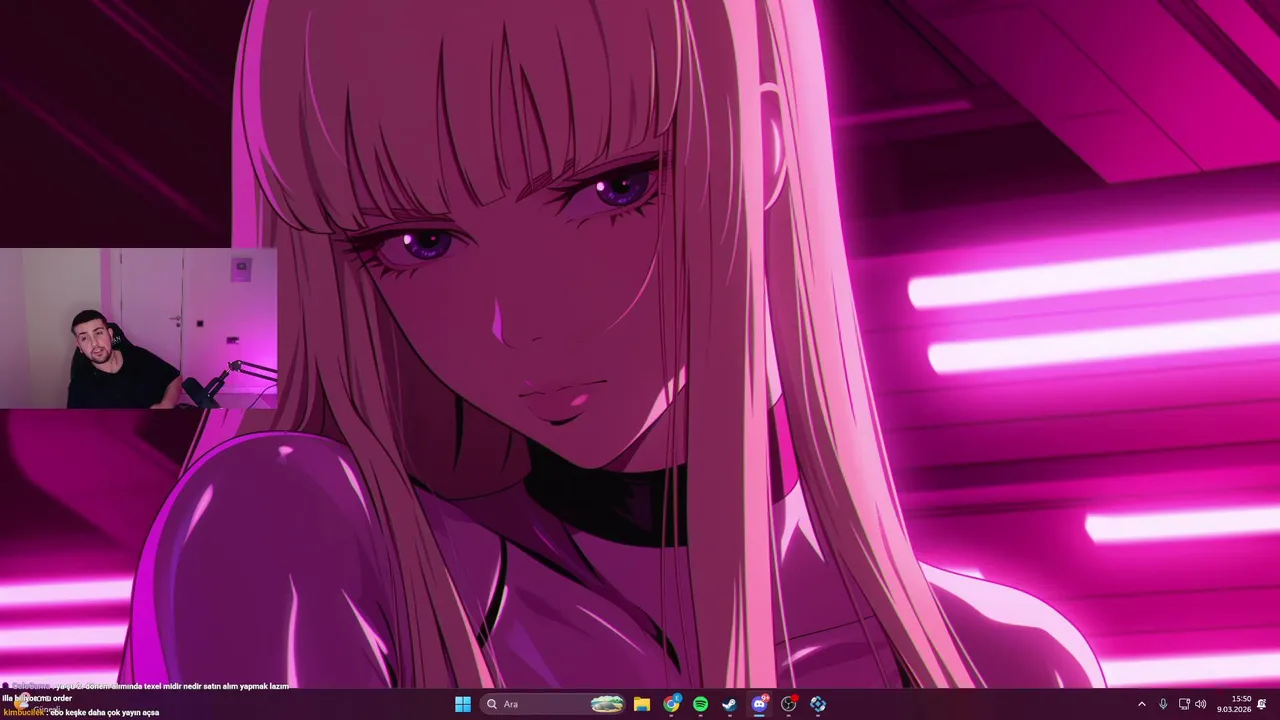Image resolution: width=1280 pixels, height=720 pixels.
Task: Expand hidden system tray icons chevron
Action: click(1142, 704)
